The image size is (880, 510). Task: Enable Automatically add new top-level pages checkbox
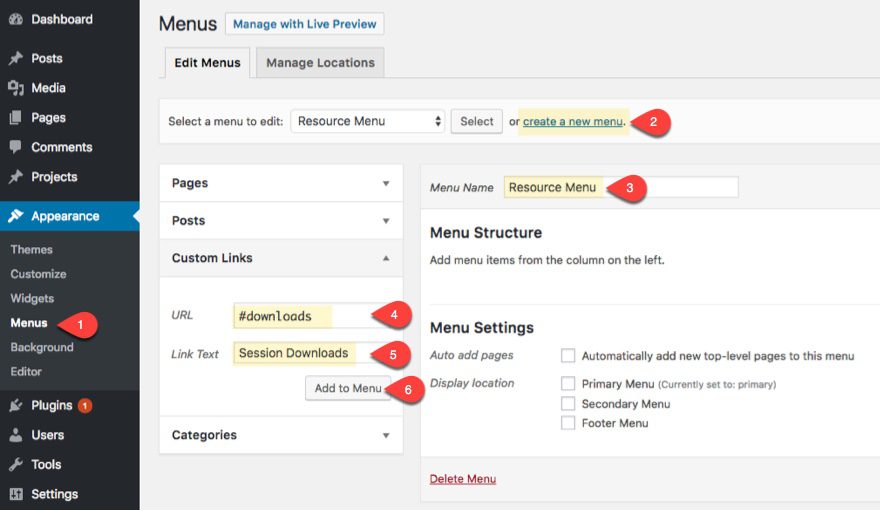568,356
